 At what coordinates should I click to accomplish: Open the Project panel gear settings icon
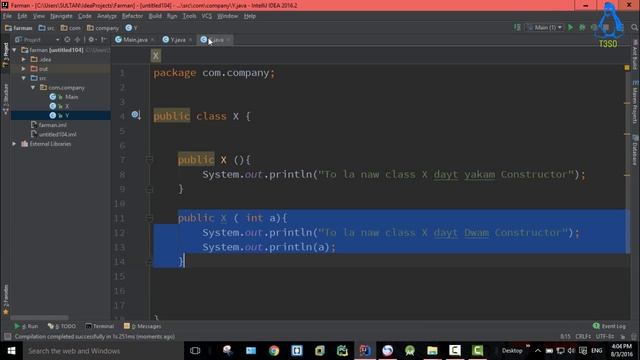(x=91, y=40)
